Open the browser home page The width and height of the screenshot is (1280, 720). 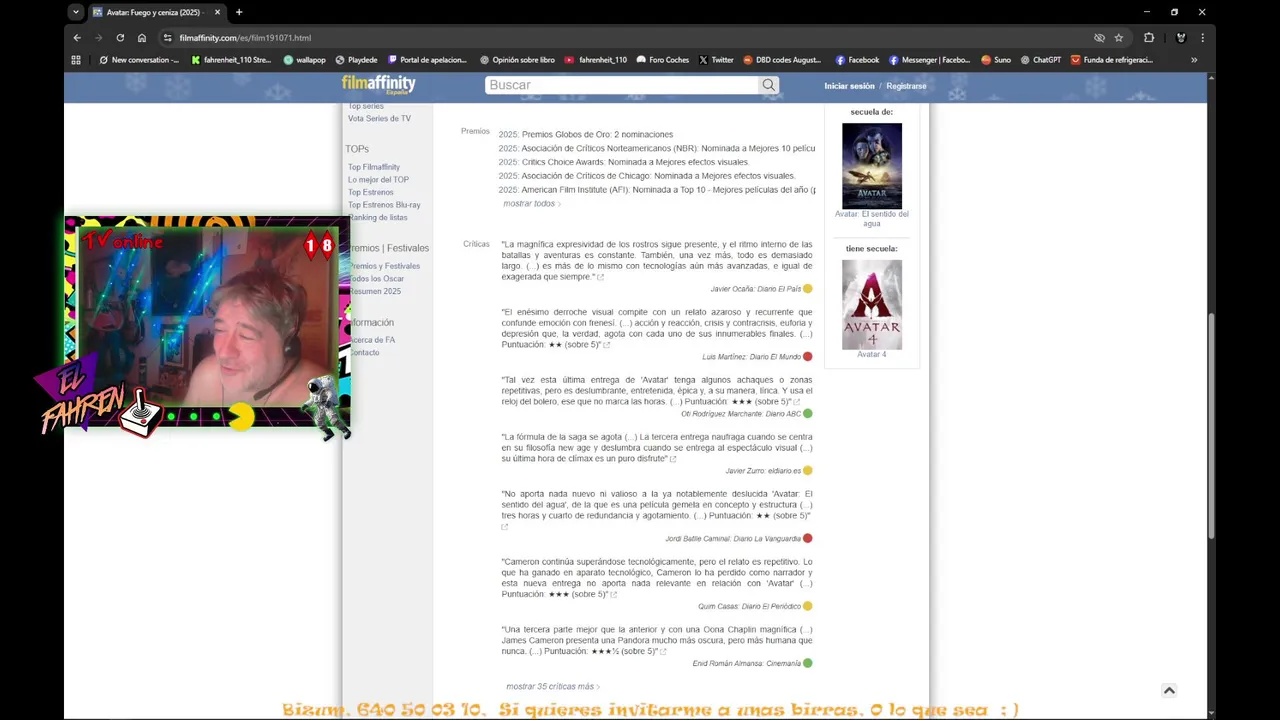coord(142,38)
